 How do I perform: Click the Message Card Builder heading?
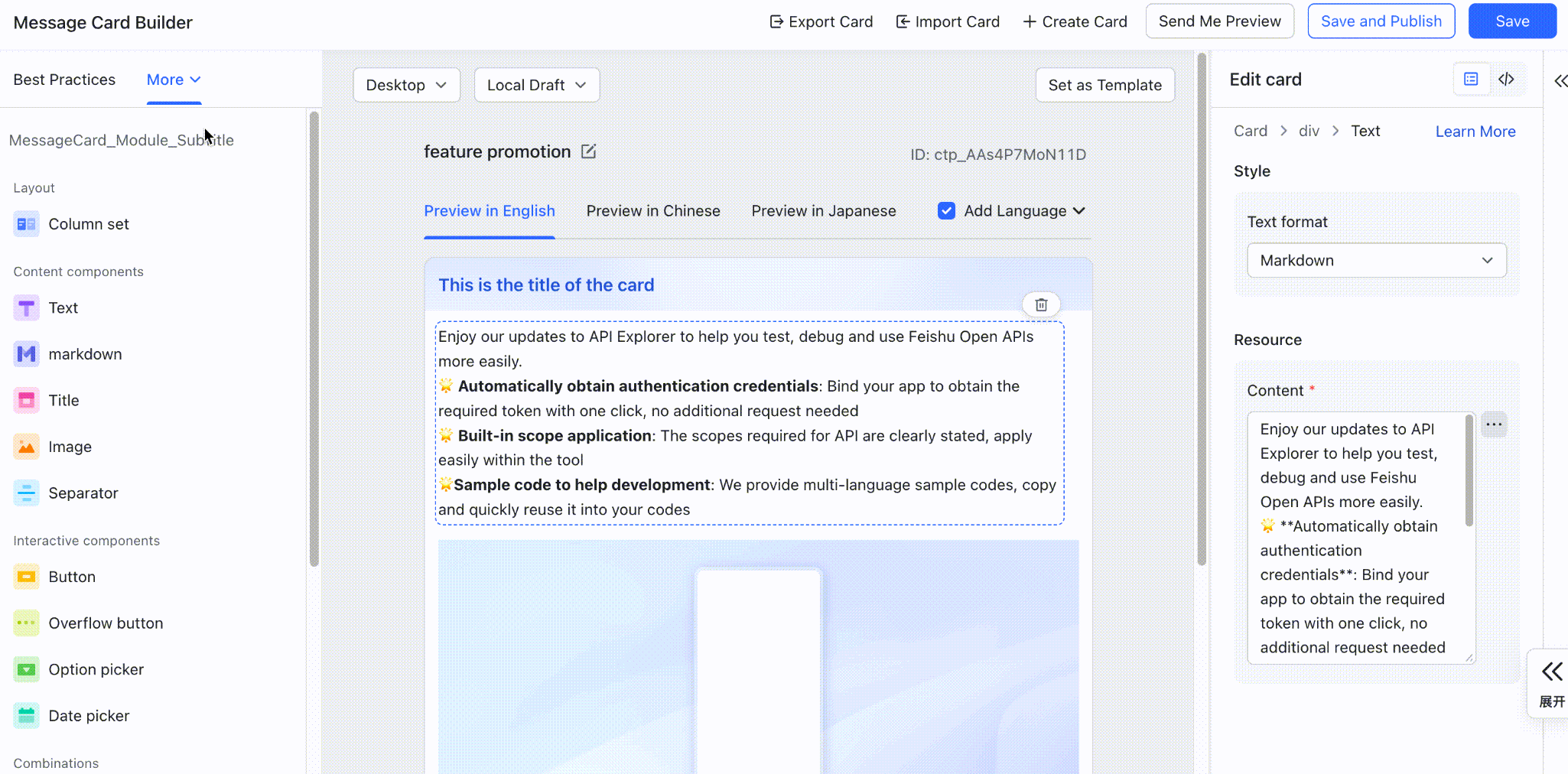click(103, 23)
